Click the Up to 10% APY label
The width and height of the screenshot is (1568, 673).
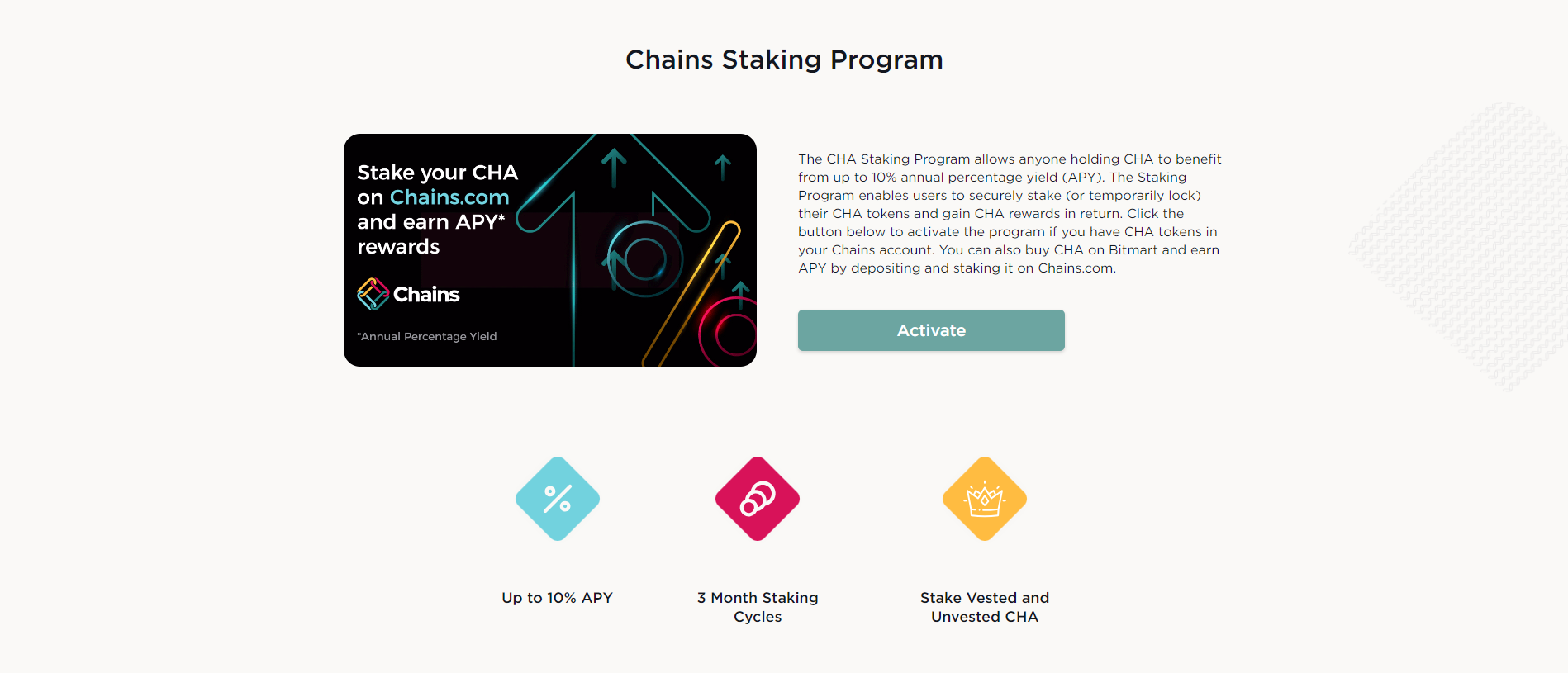pos(558,598)
